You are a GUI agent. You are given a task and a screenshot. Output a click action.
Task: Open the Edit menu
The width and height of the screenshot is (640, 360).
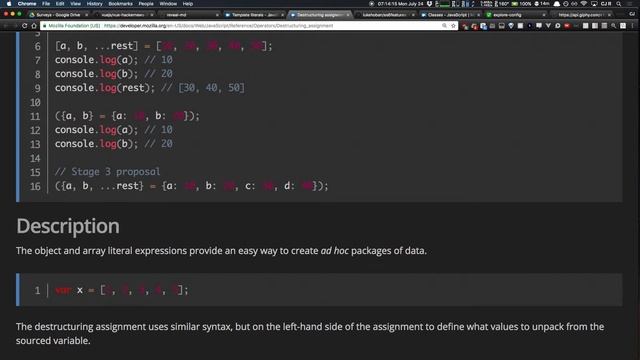[60, 4]
